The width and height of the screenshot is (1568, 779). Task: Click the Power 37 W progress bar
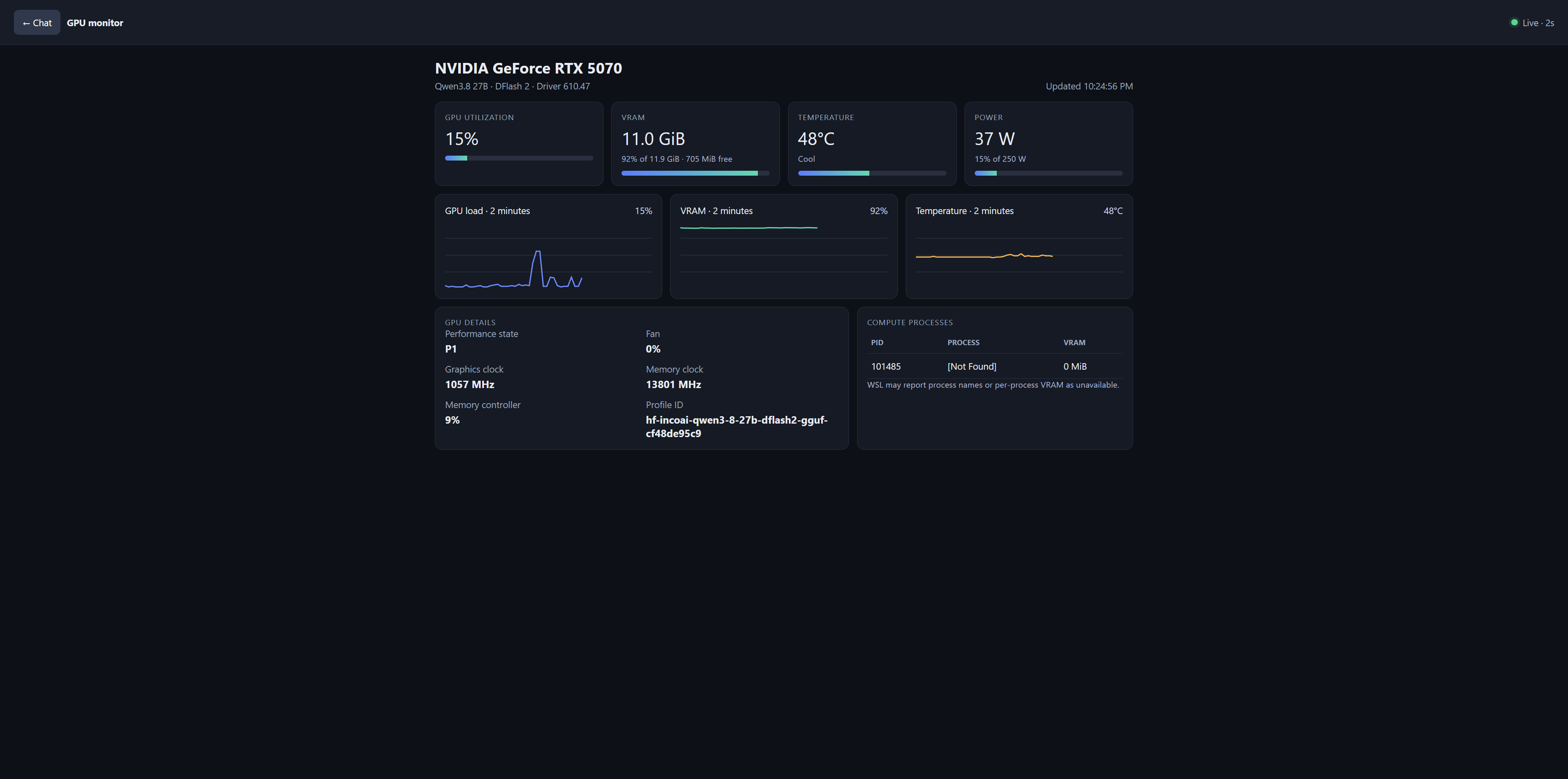point(1048,173)
